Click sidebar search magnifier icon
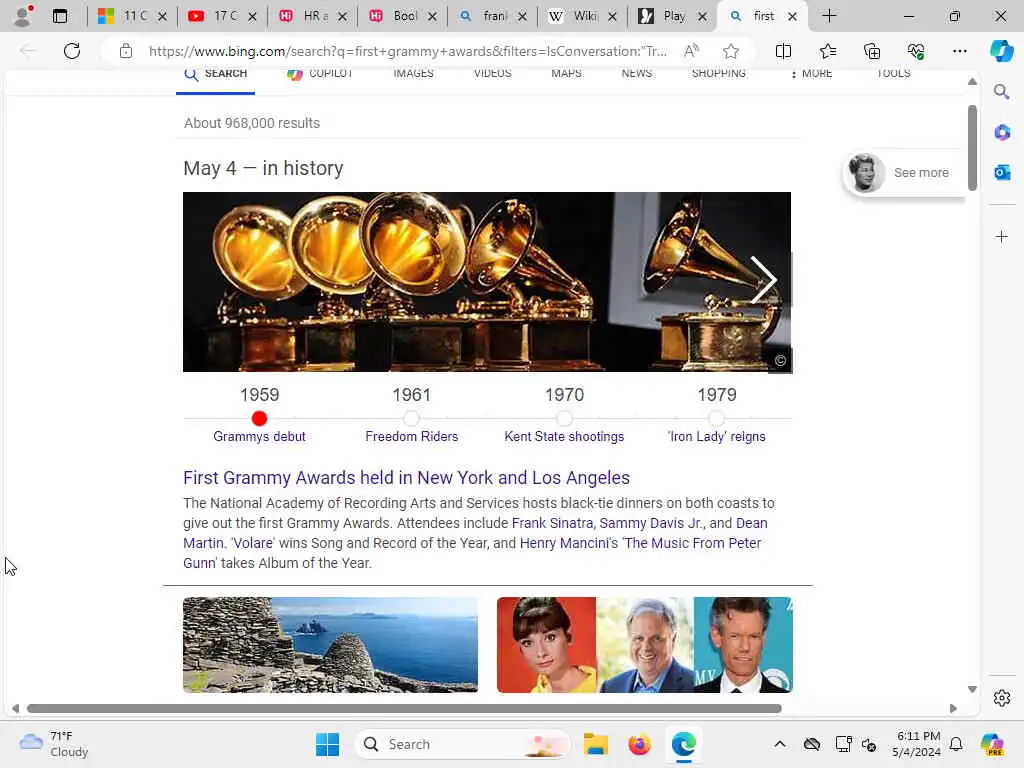The width and height of the screenshot is (1024, 768). [1001, 92]
